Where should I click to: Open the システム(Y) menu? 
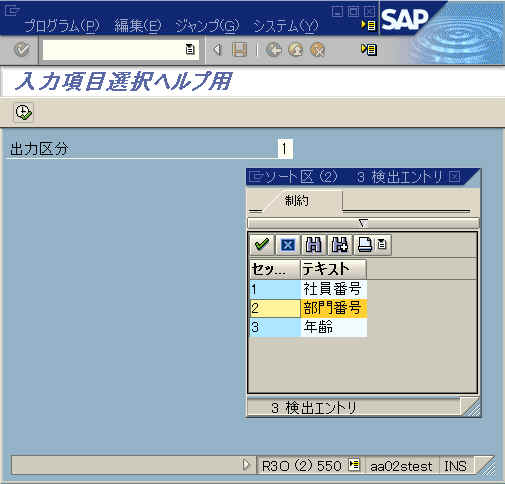click(x=286, y=26)
